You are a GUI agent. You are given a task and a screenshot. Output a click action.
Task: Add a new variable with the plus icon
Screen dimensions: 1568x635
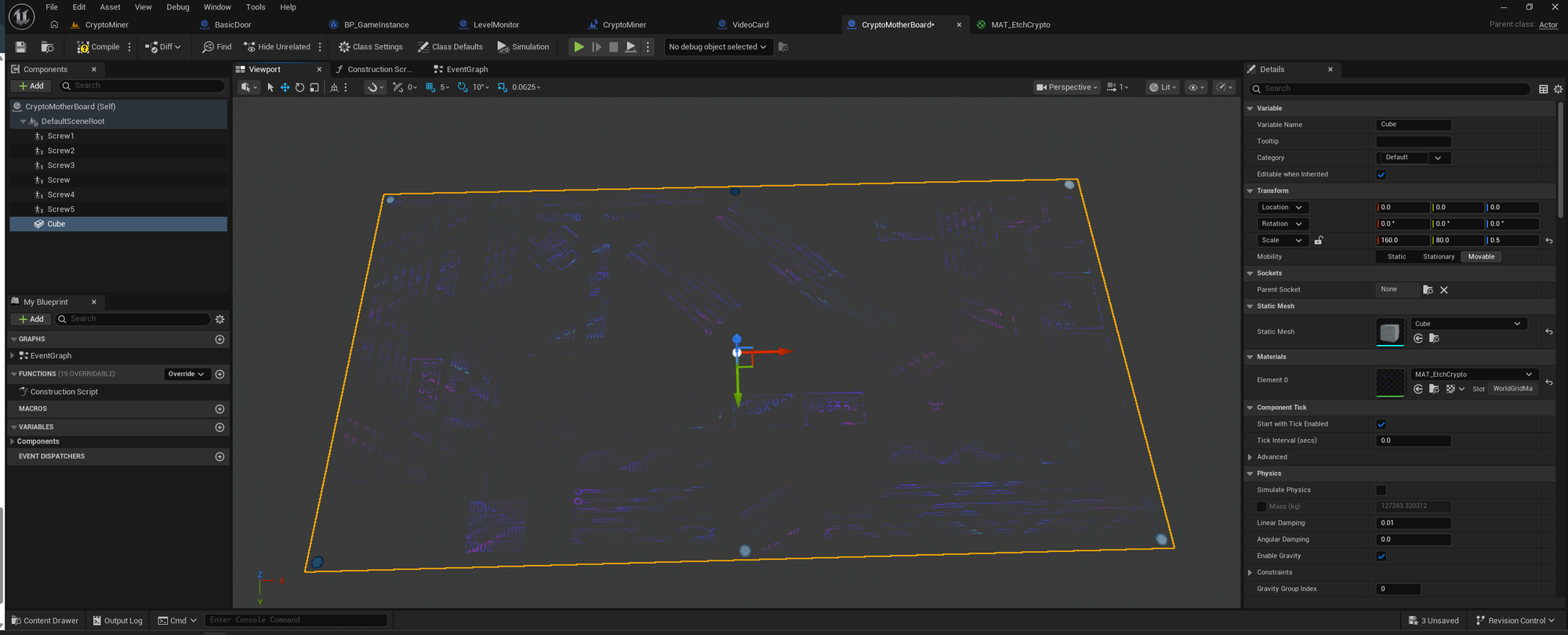(x=220, y=427)
